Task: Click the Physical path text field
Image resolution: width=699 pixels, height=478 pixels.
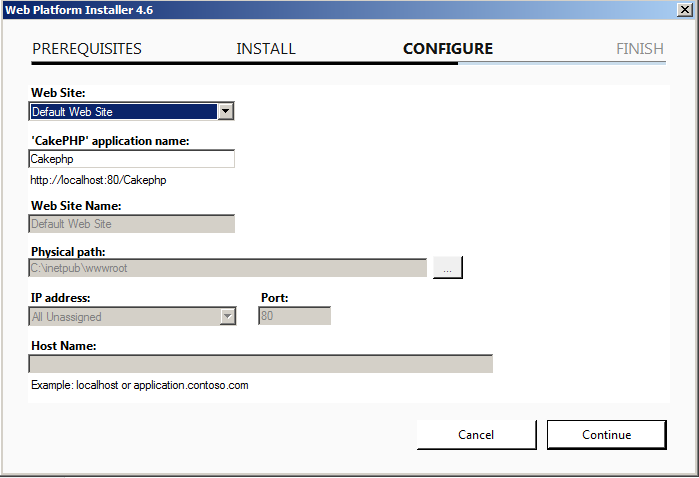Action: 228,268
